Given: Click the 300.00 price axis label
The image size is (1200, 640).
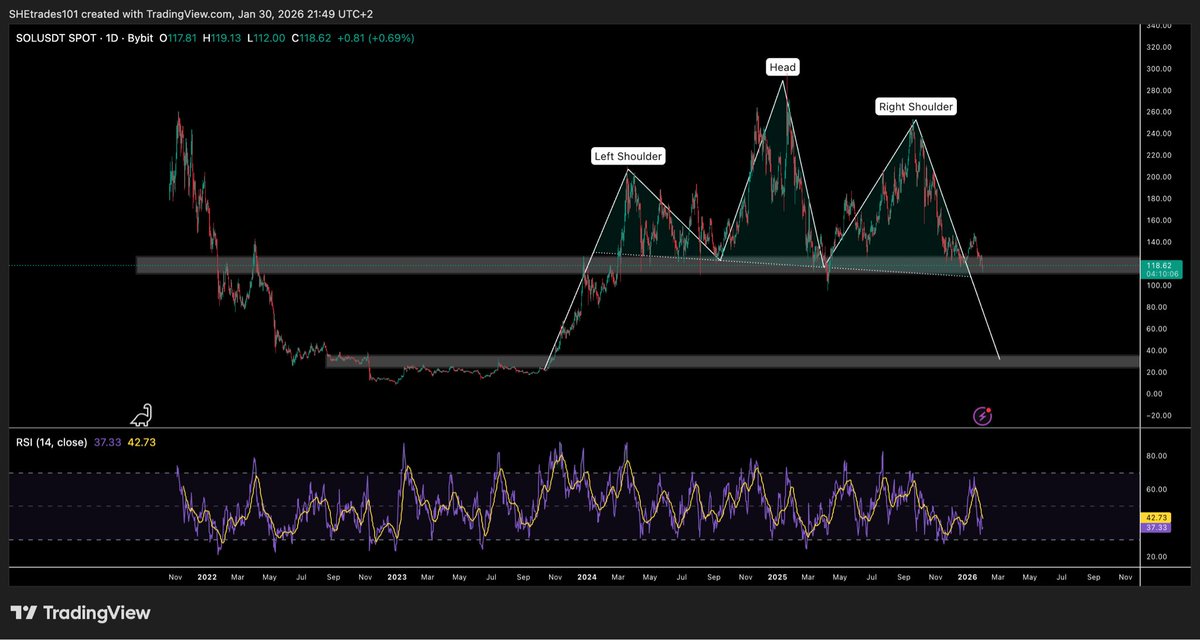Looking at the screenshot, I should (1159, 69).
